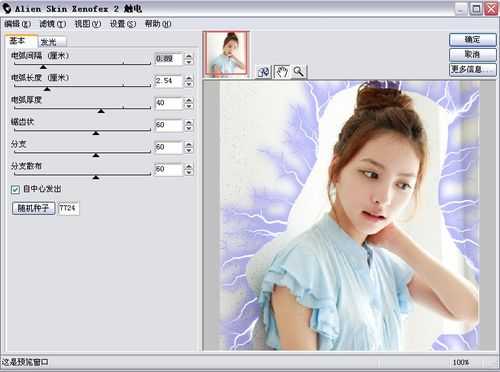Maximize the Xenofex window
The width and height of the screenshot is (500, 372).
[x=476, y=9]
